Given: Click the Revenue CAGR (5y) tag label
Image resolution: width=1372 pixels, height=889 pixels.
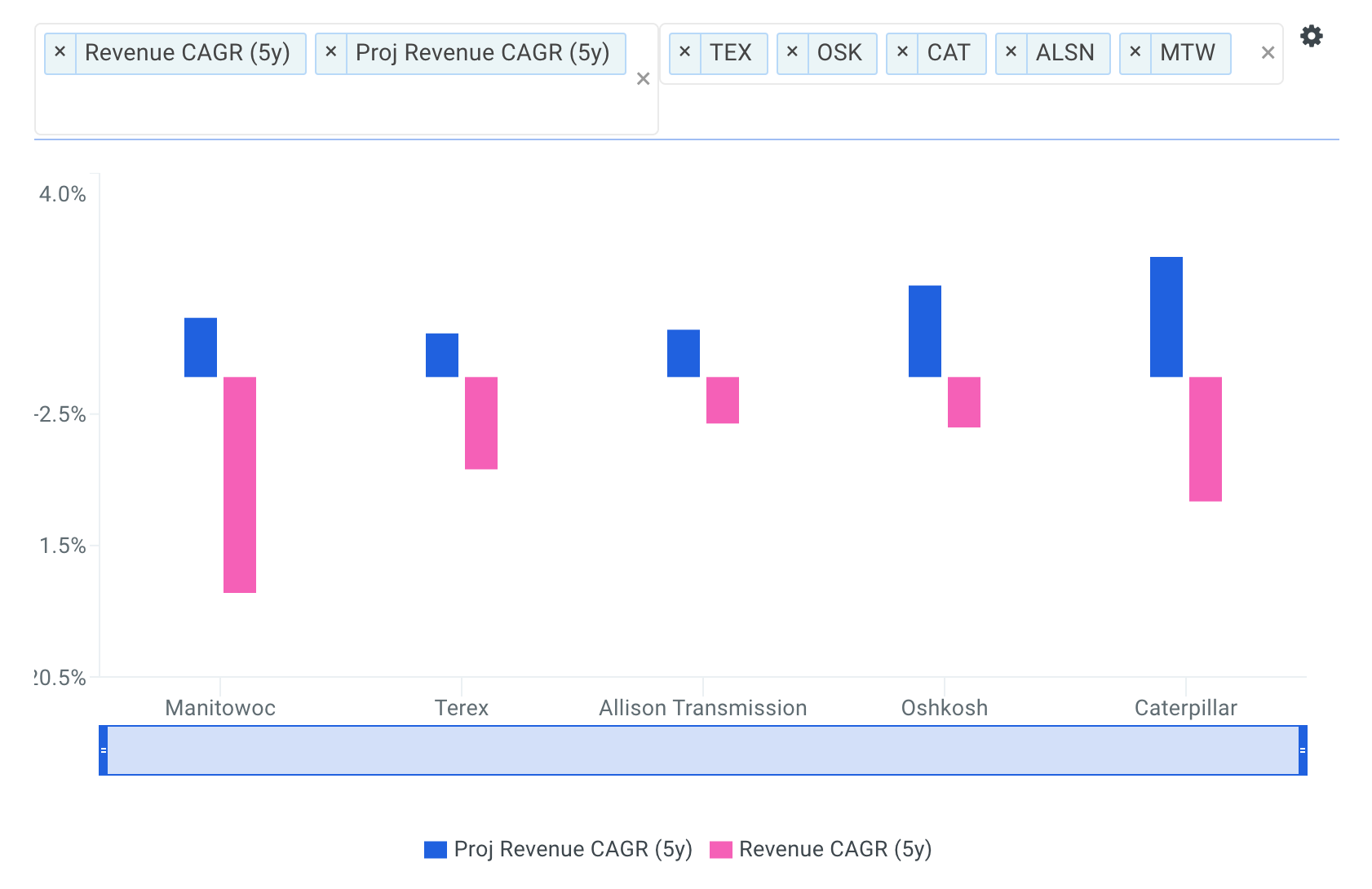Looking at the screenshot, I should point(188,53).
